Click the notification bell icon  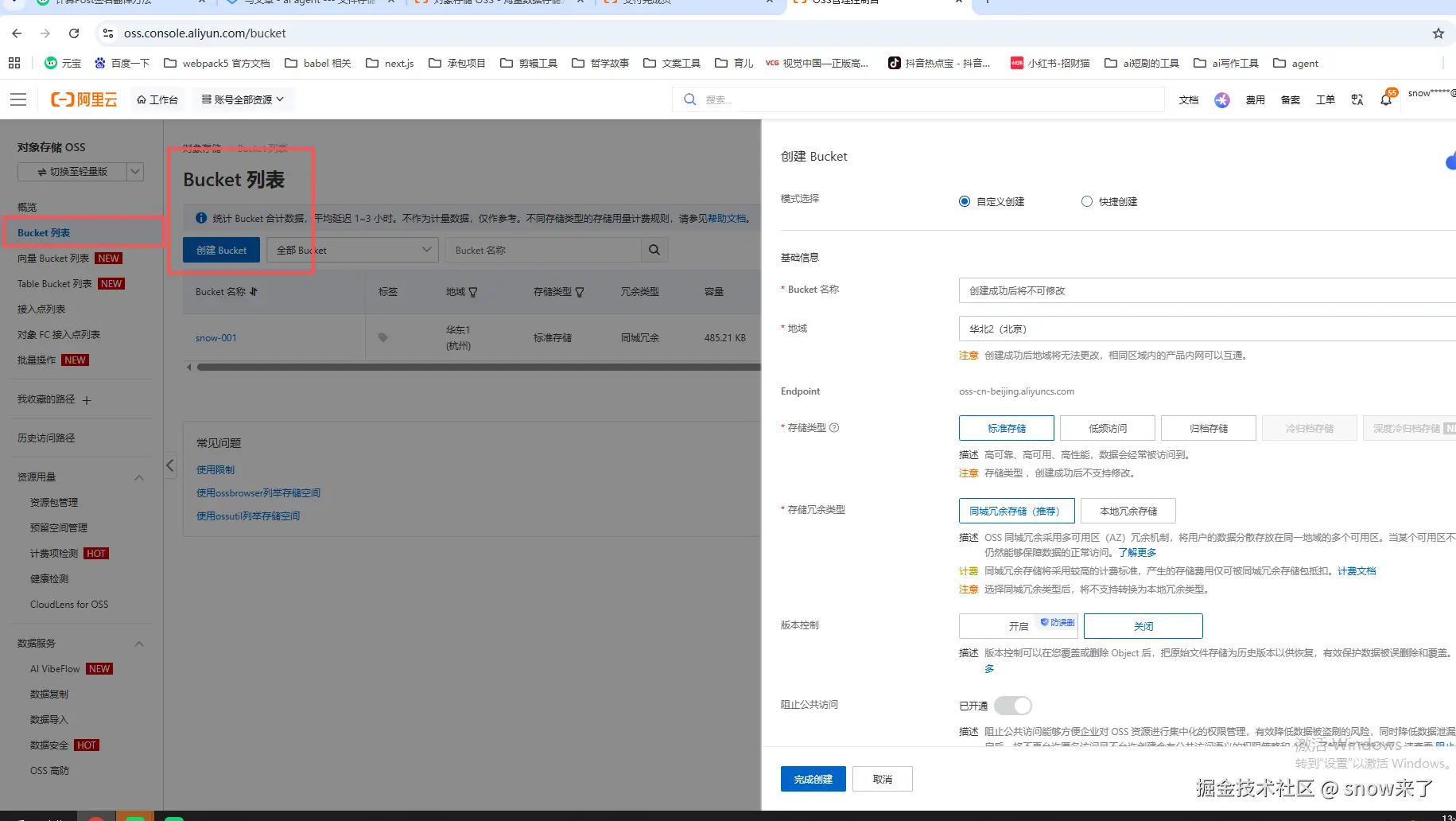click(1386, 99)
